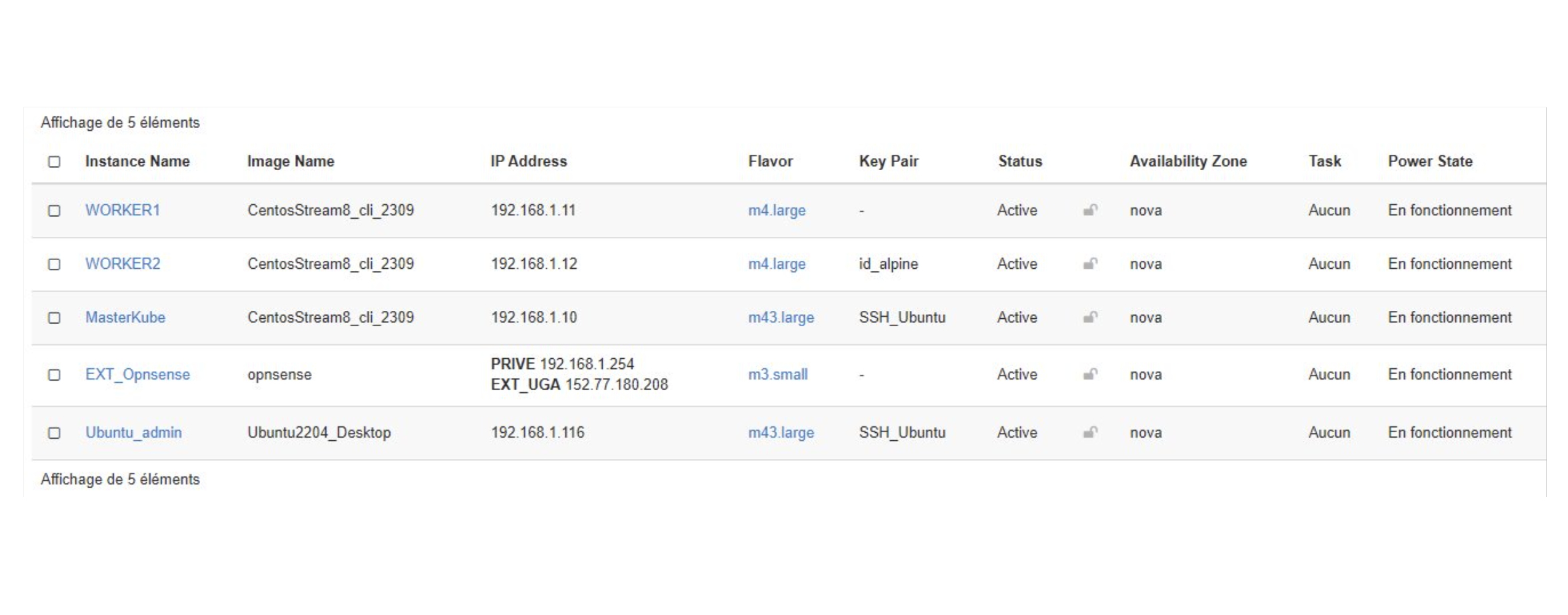
Task: Enable the checkbox for EXT_Opnsense
Action: tap(55, 375)
